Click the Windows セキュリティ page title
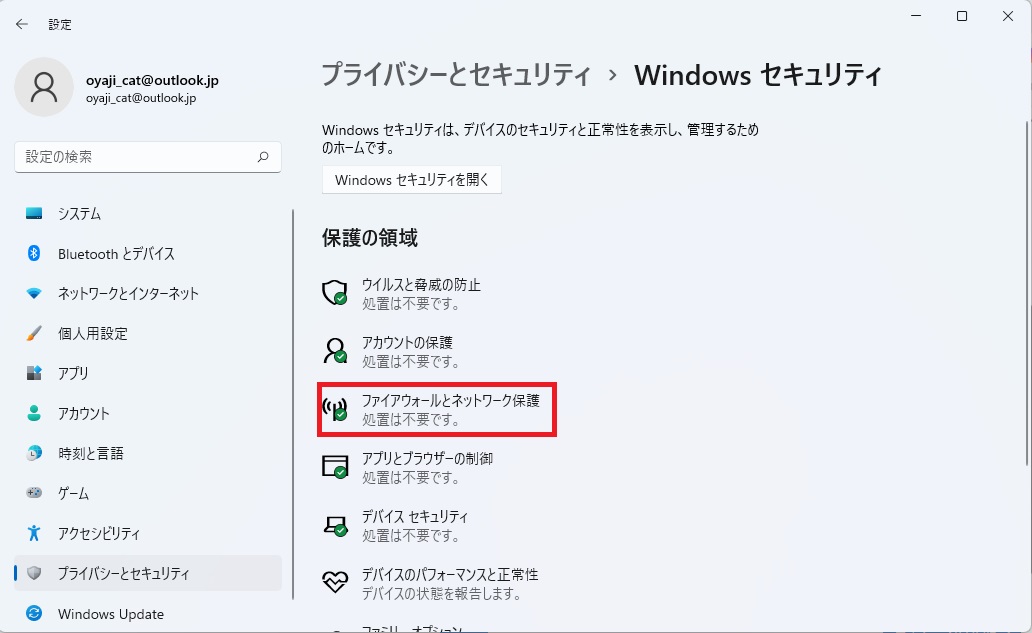Image resolution: width=1032 pixels, height=633 pixels. click(758, 75)
